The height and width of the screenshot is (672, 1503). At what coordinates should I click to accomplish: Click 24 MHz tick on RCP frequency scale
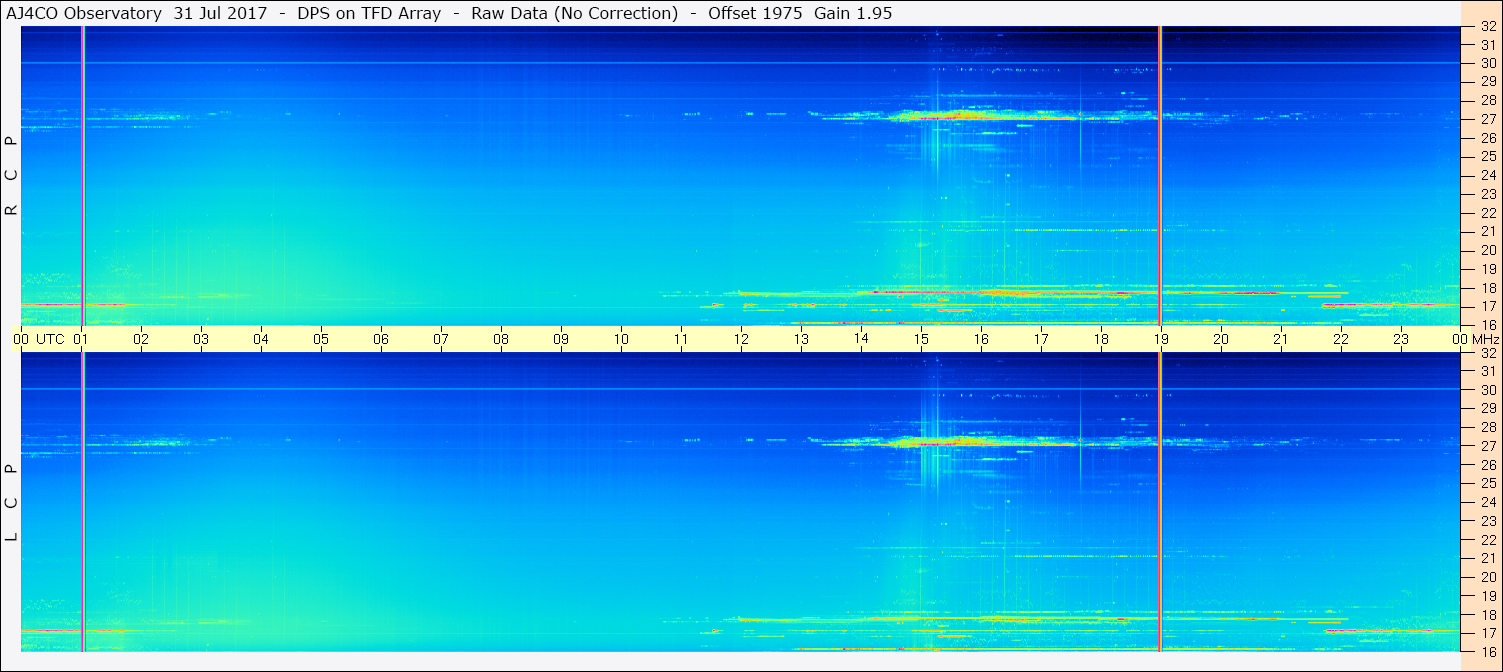tap(1488, 175)
